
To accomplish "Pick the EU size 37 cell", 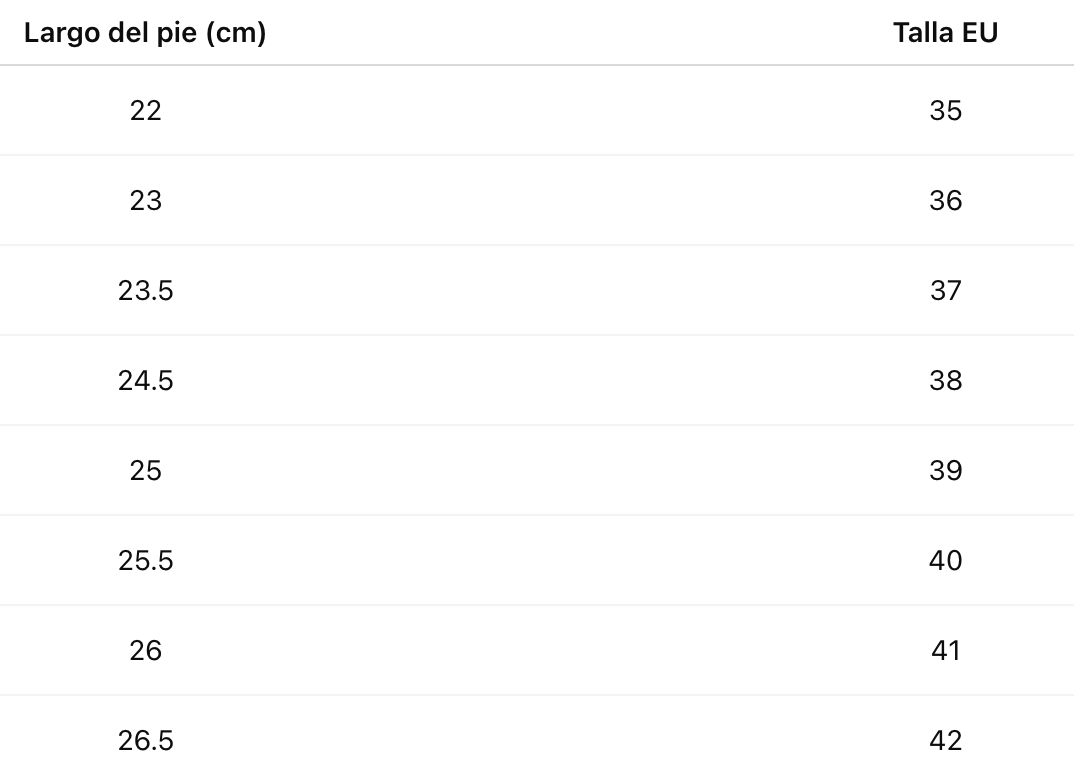I will pyautogui.click(x=945, y=290).
